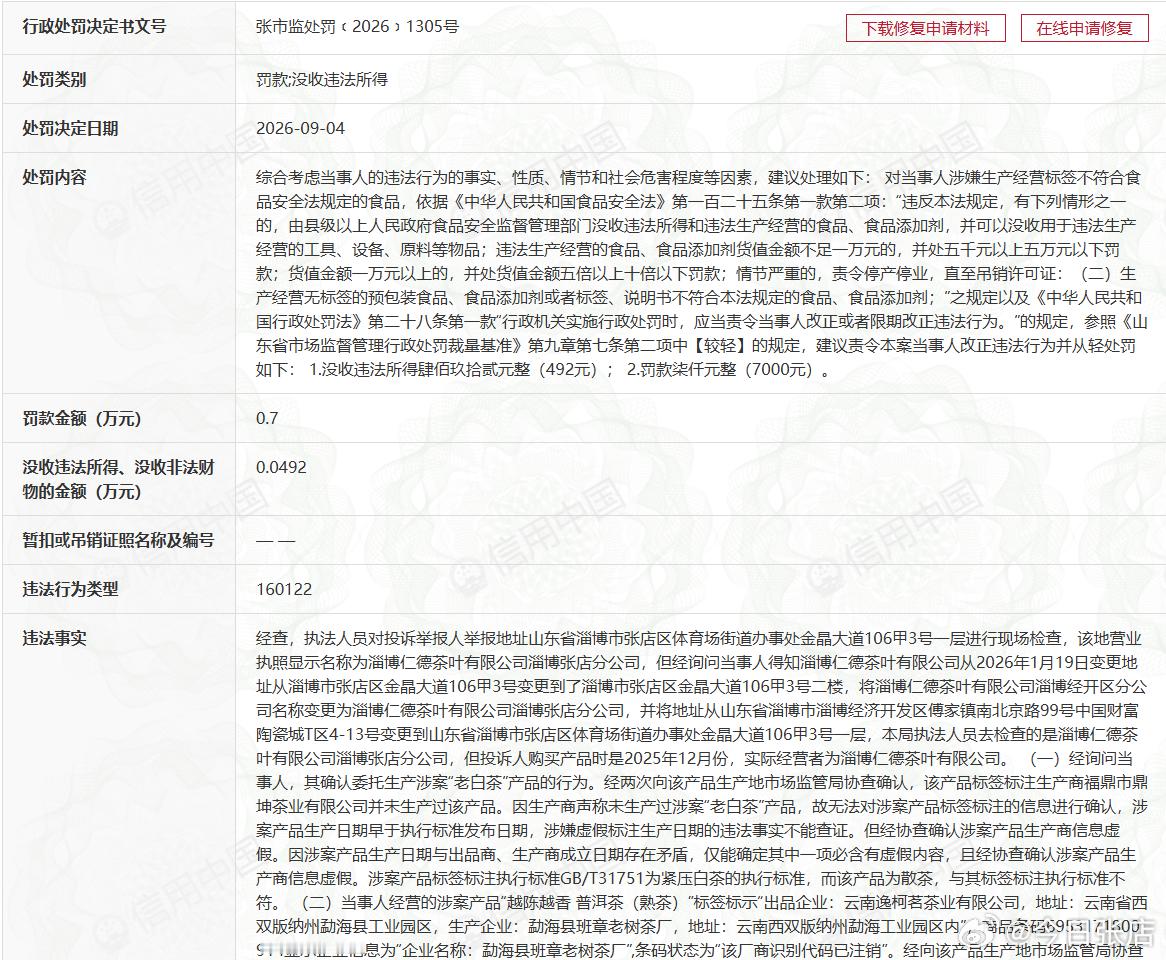
Task: Click the penalty content paragraph beginning 综合考虑当事人
Action: pyautogui.click(x=701, y=273)
